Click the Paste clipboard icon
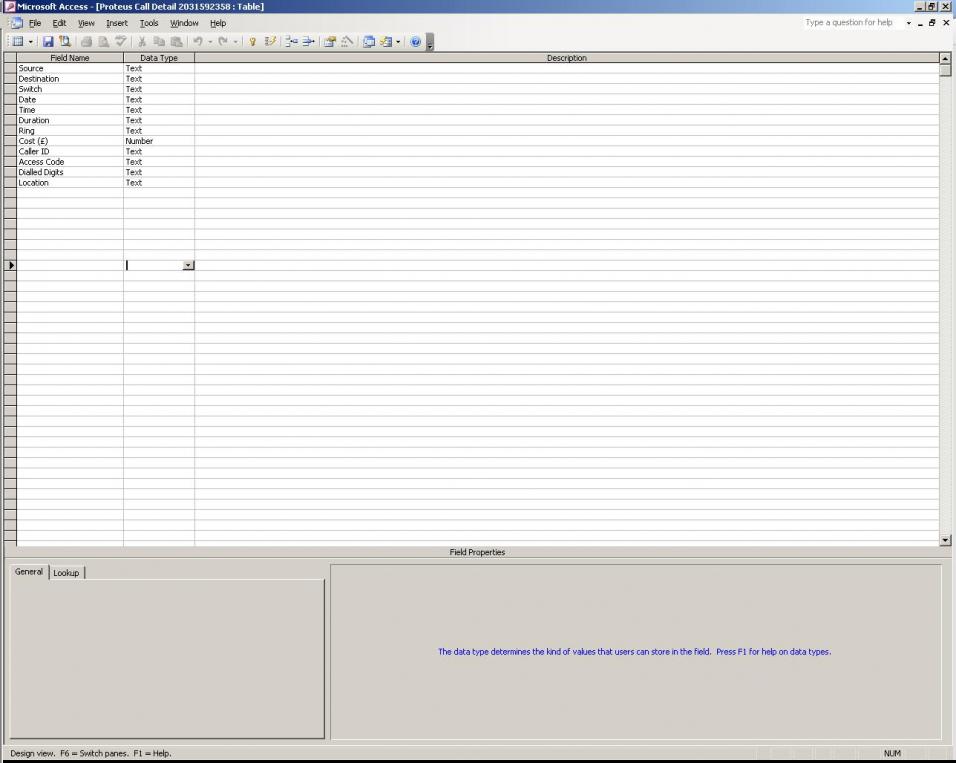The image size is (956, 763). pos(176,41)
